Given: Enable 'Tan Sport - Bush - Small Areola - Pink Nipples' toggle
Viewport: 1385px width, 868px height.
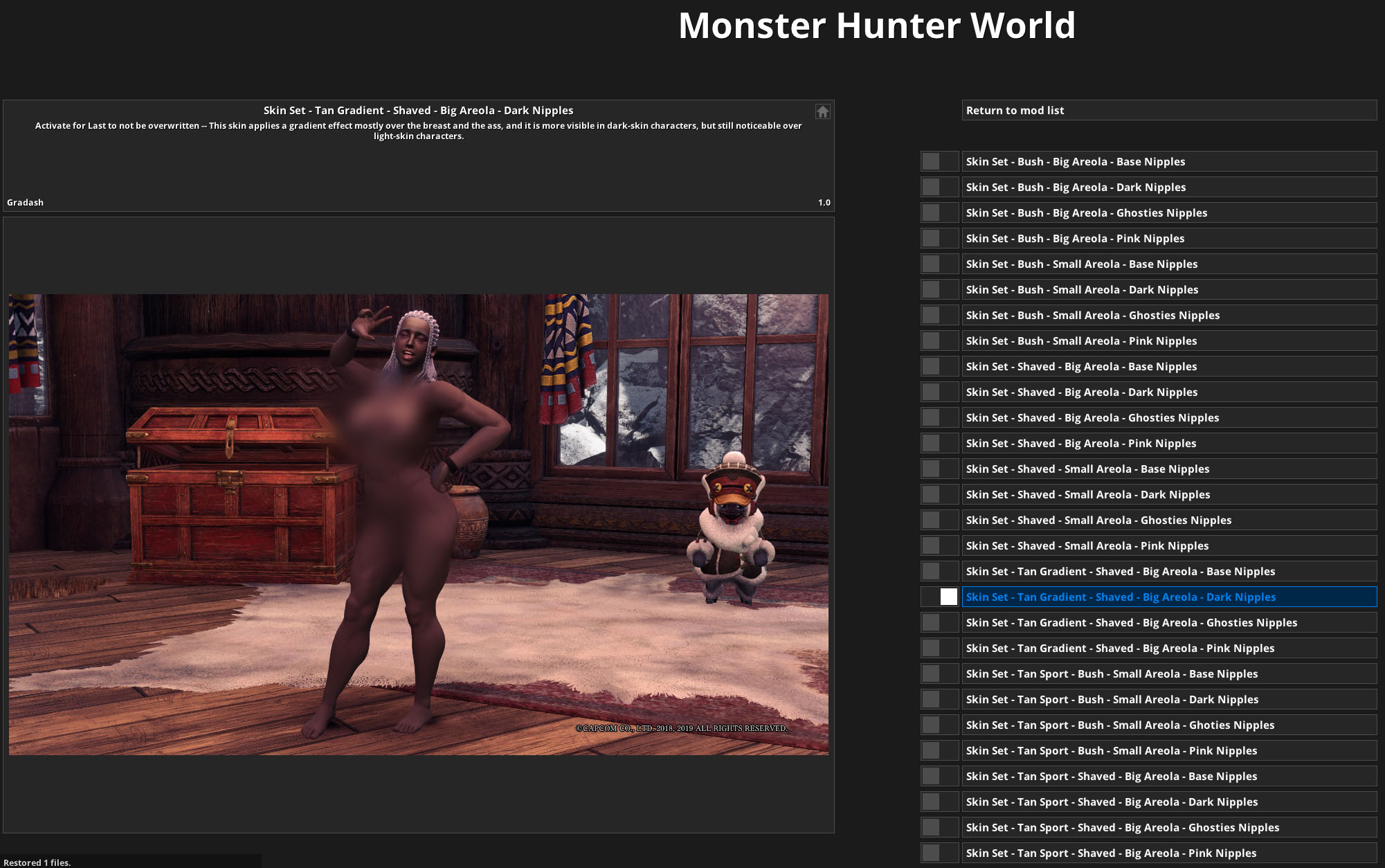Looking at the screenshot, I should pos(939,750).
